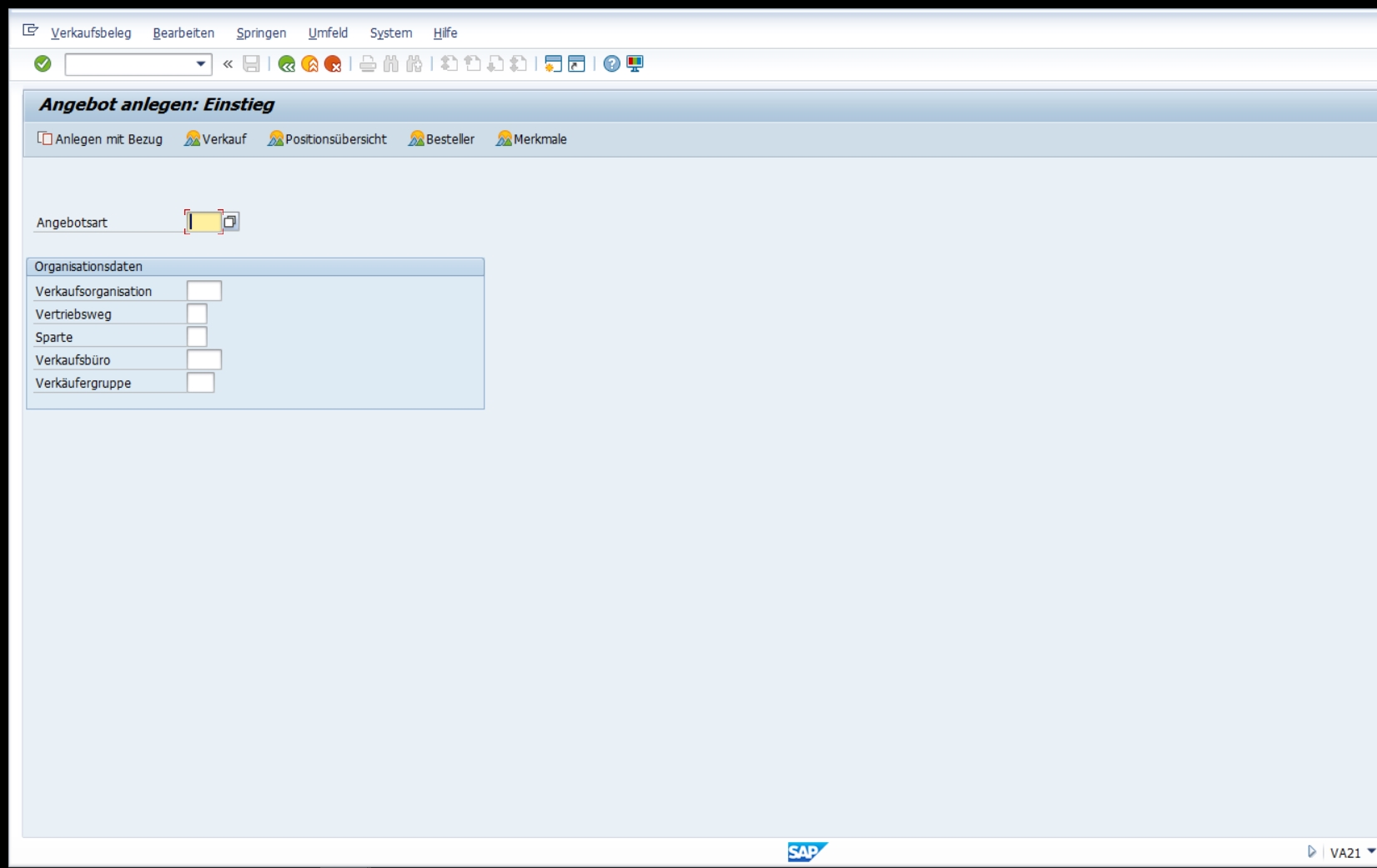This screenshot has height=868, width=1377.
Task: Open the Angebotsart value help button
Action: point(230,222)
